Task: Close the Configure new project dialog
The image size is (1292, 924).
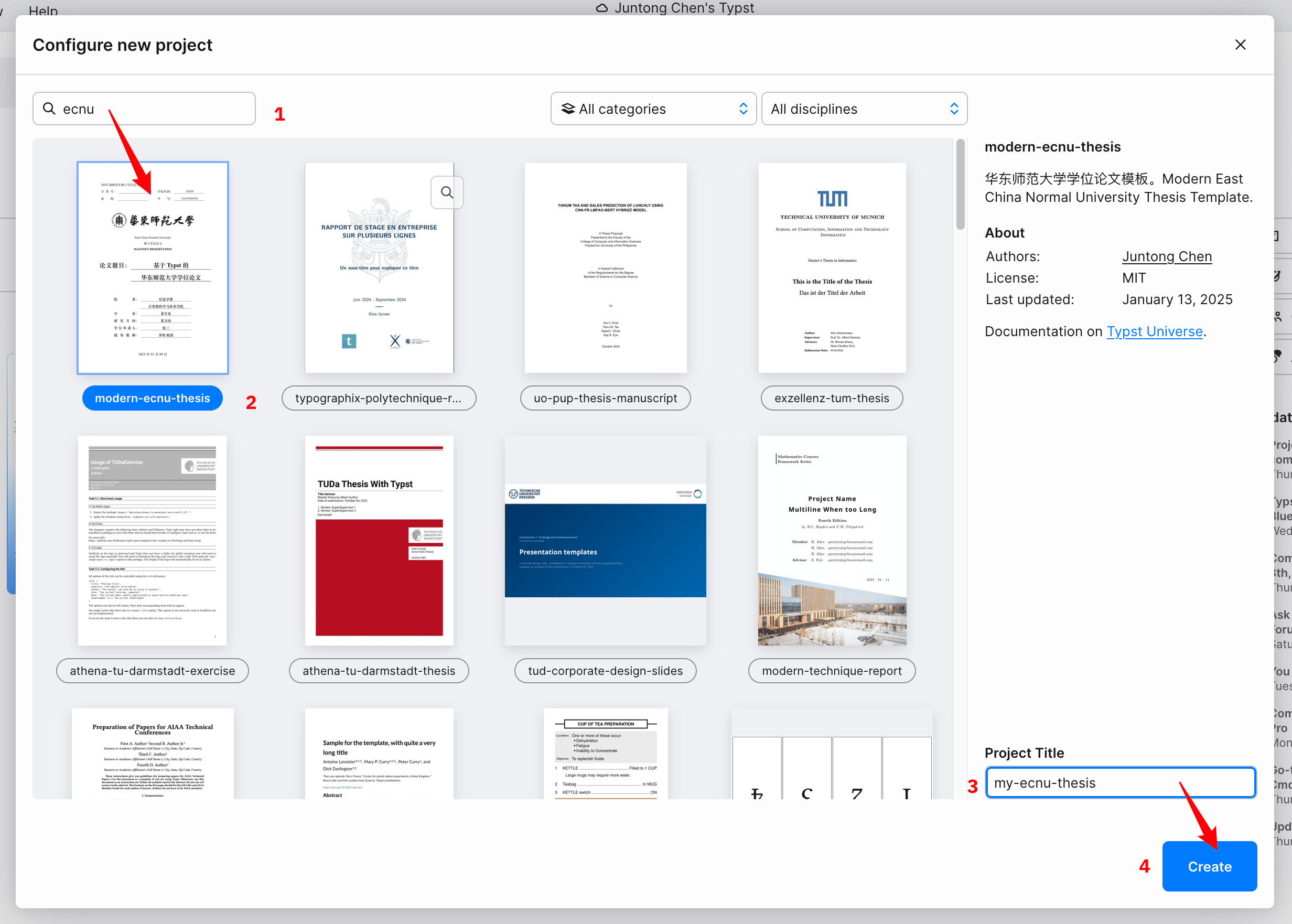Action: click(x=1240, y=45)
